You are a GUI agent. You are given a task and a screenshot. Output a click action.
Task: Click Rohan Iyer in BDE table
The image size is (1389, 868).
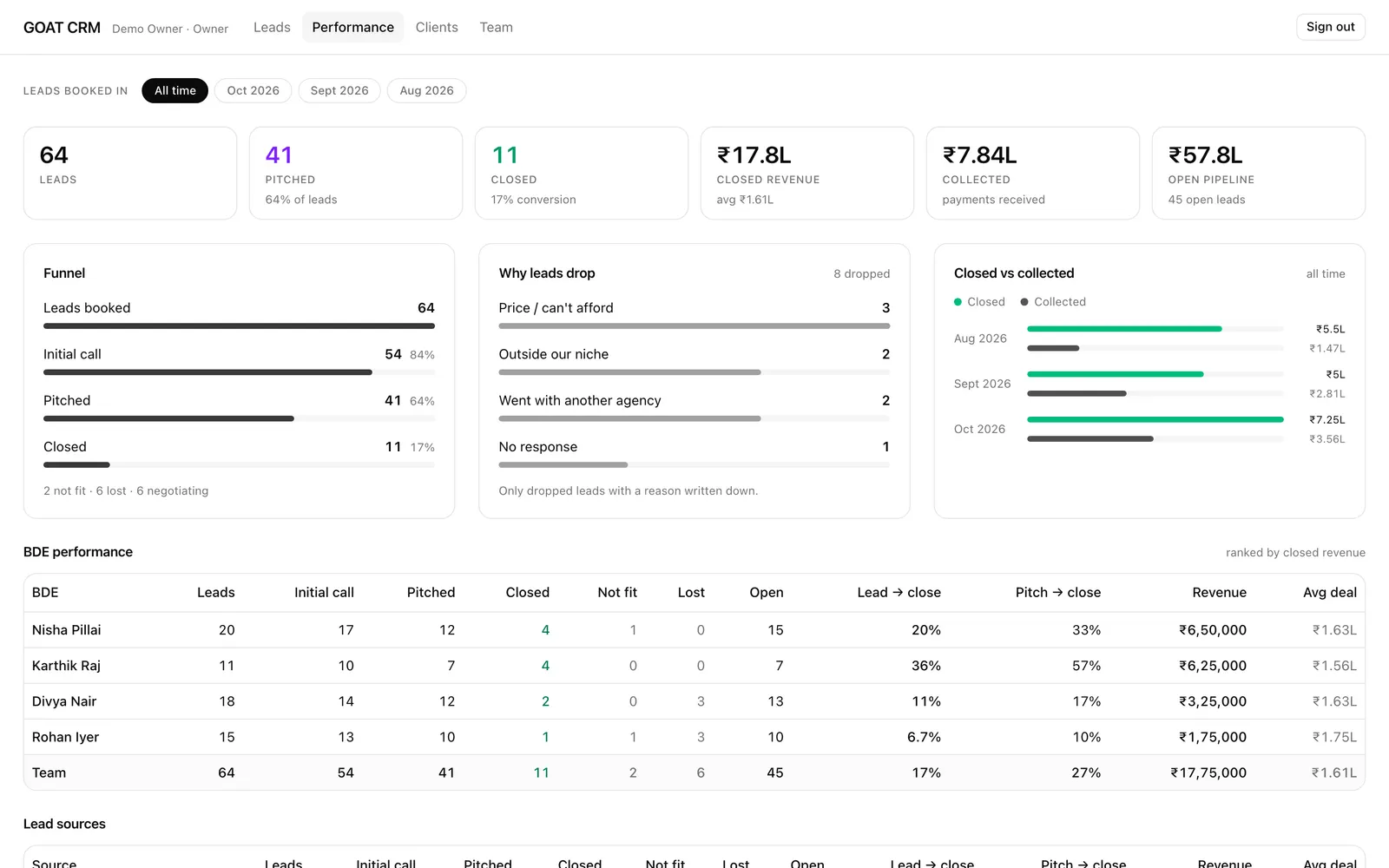point(65,737)
